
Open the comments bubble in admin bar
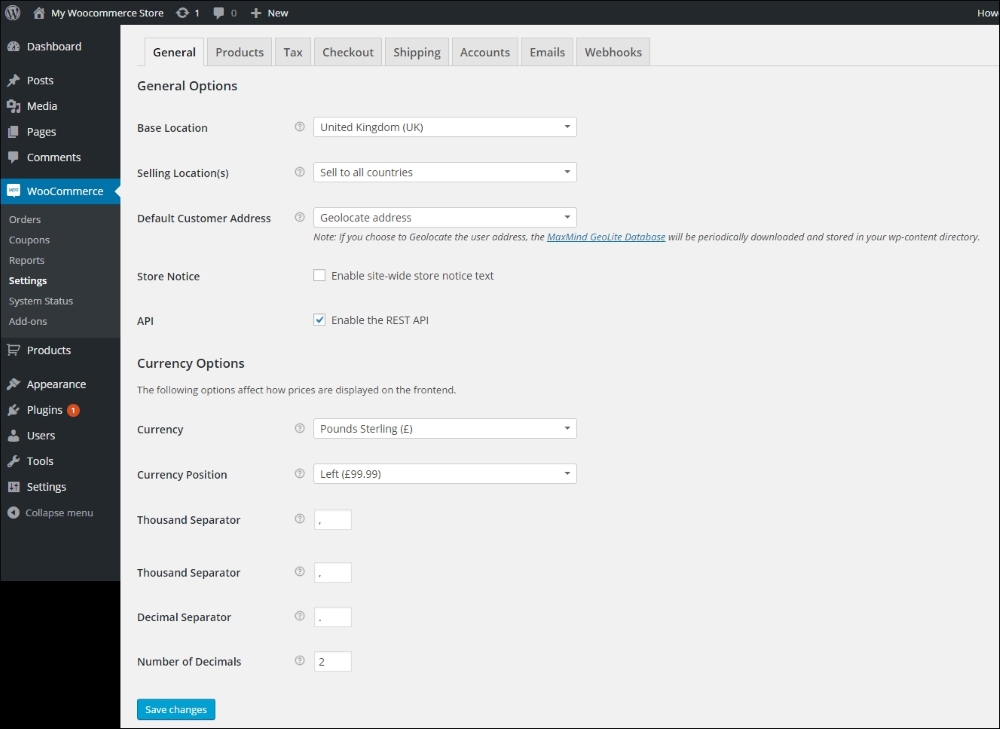point(219,13)
